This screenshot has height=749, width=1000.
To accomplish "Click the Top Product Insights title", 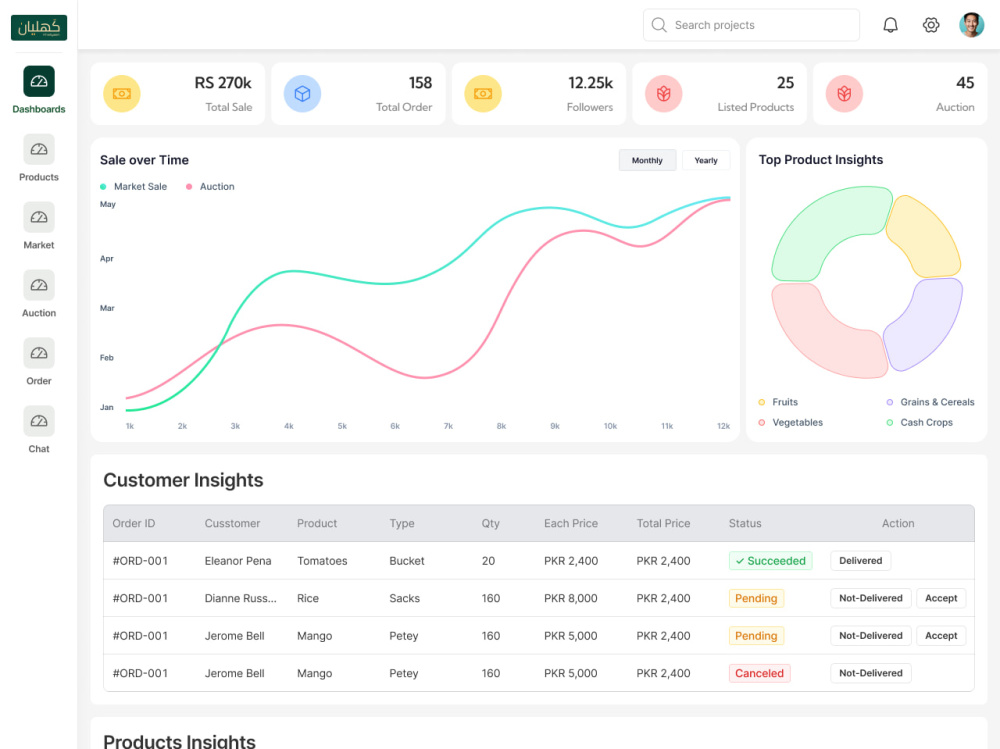I will tap(821, 159).
